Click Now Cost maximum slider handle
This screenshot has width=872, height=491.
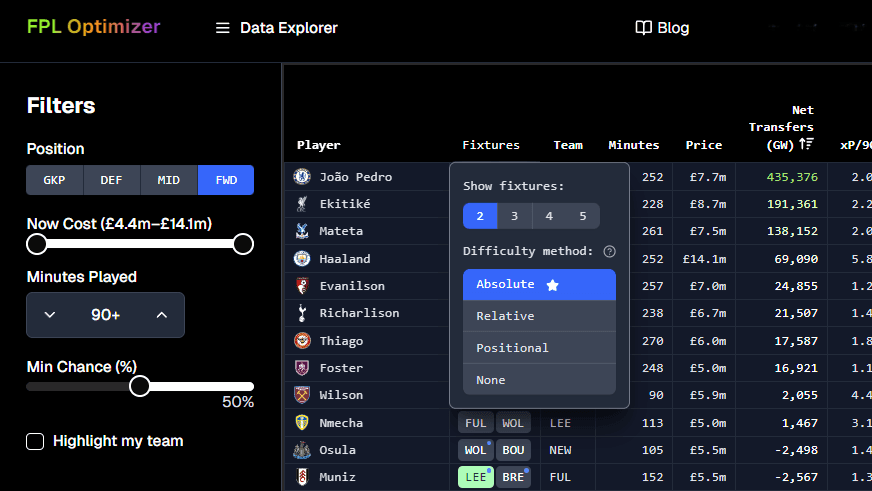pos(243,244)
